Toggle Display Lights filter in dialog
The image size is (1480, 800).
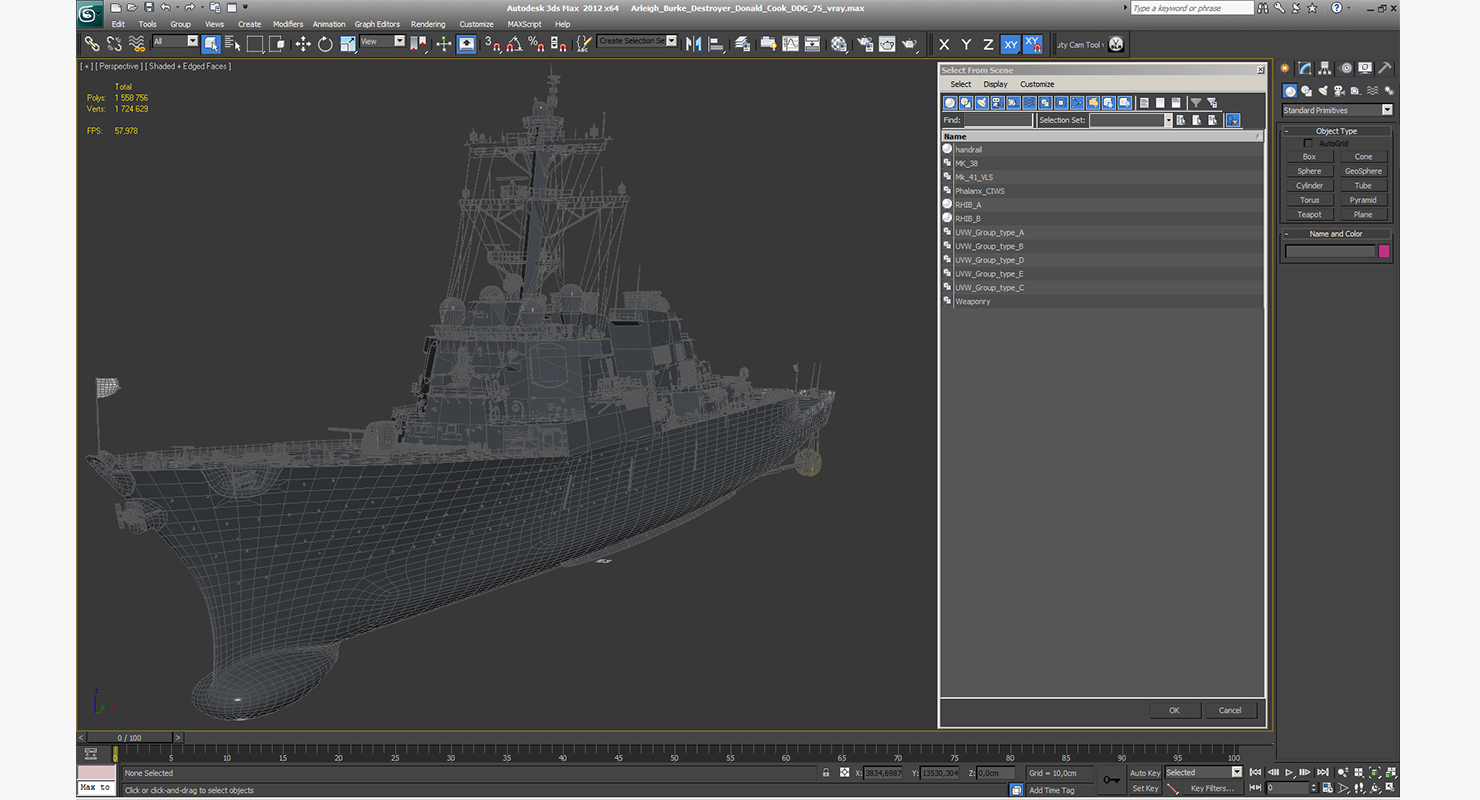[982, 102]
